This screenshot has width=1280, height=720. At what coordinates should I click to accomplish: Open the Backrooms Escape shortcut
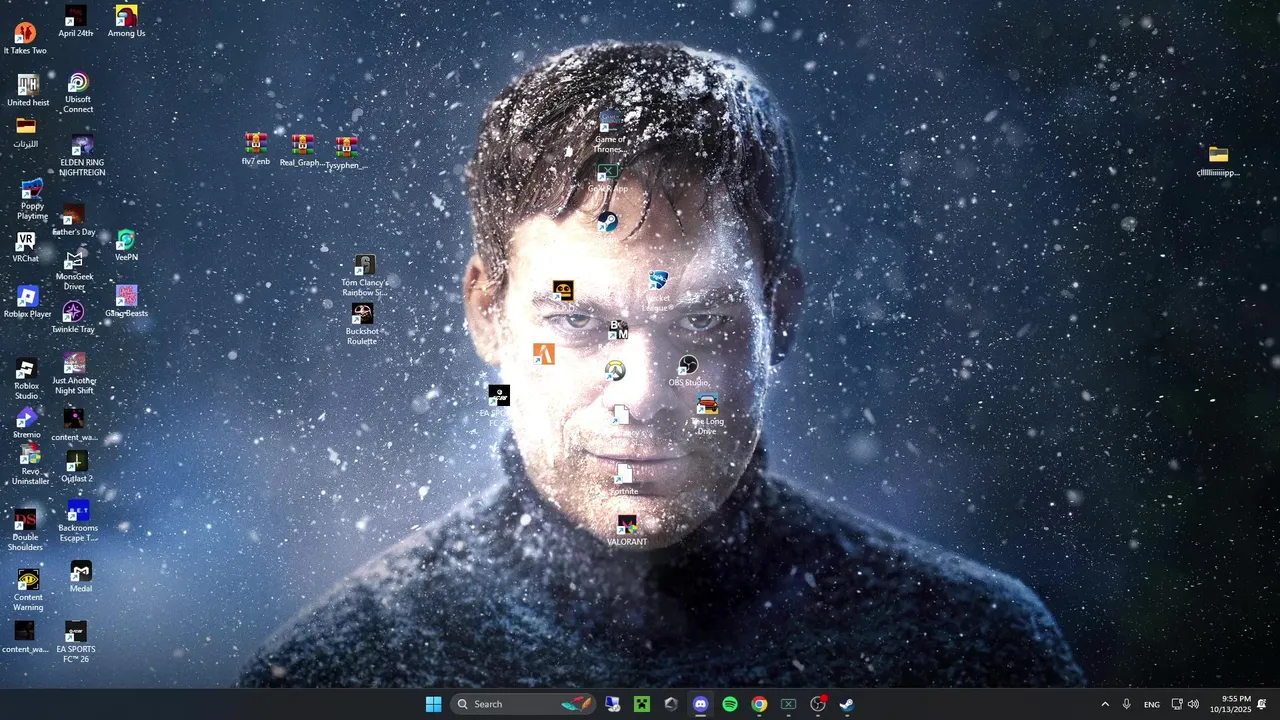(78, 521)
